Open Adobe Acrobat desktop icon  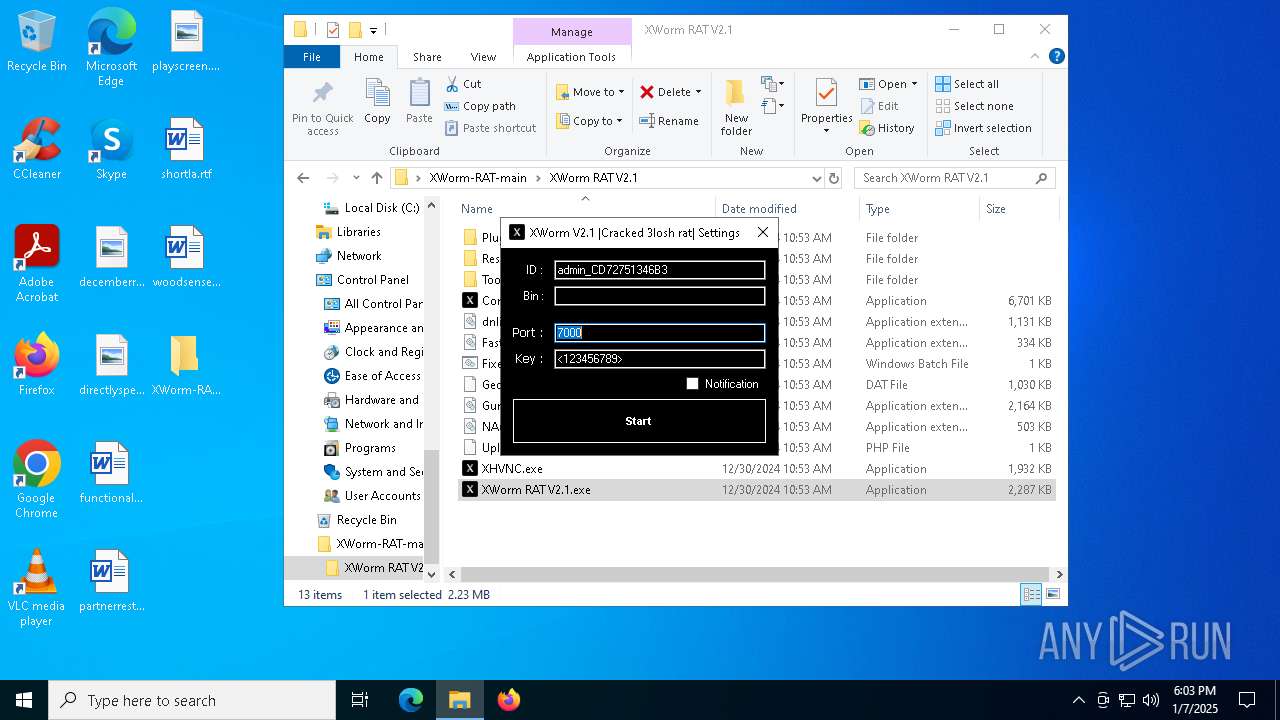pos(37,264)
